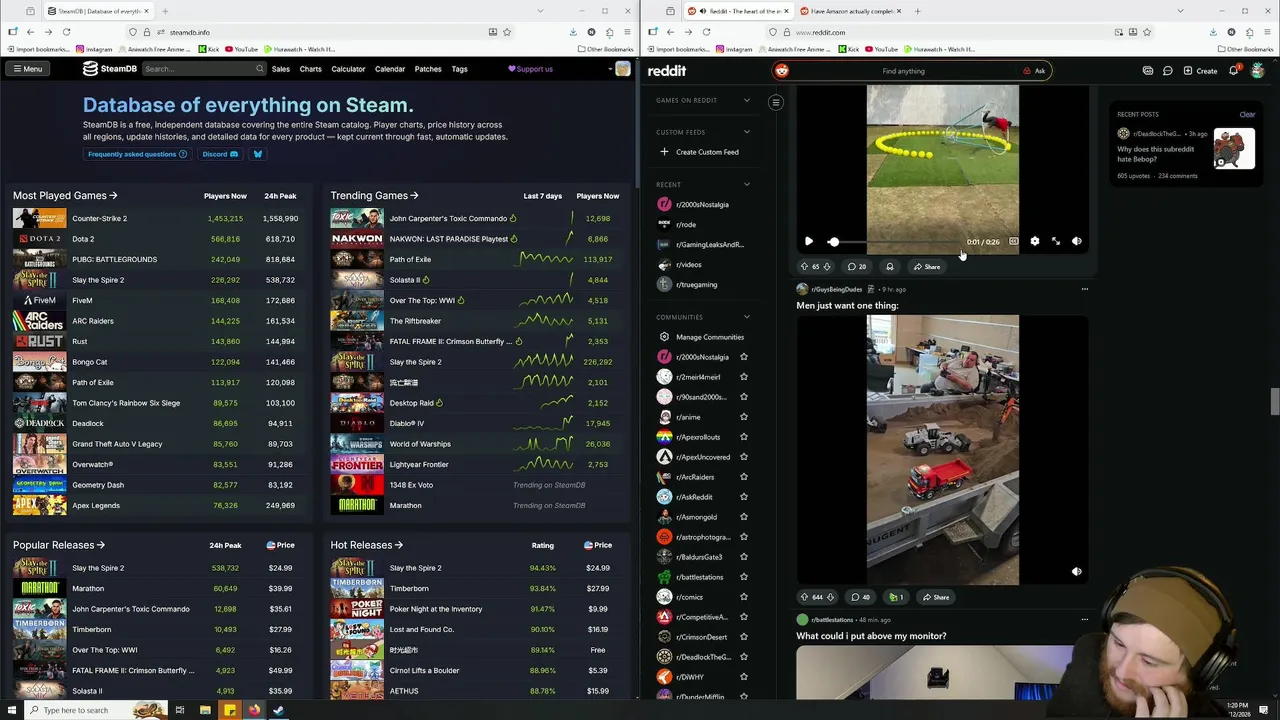Open SteamDB Charts page
Viewport: 1280px width, 720px height.
click(310, 69)
